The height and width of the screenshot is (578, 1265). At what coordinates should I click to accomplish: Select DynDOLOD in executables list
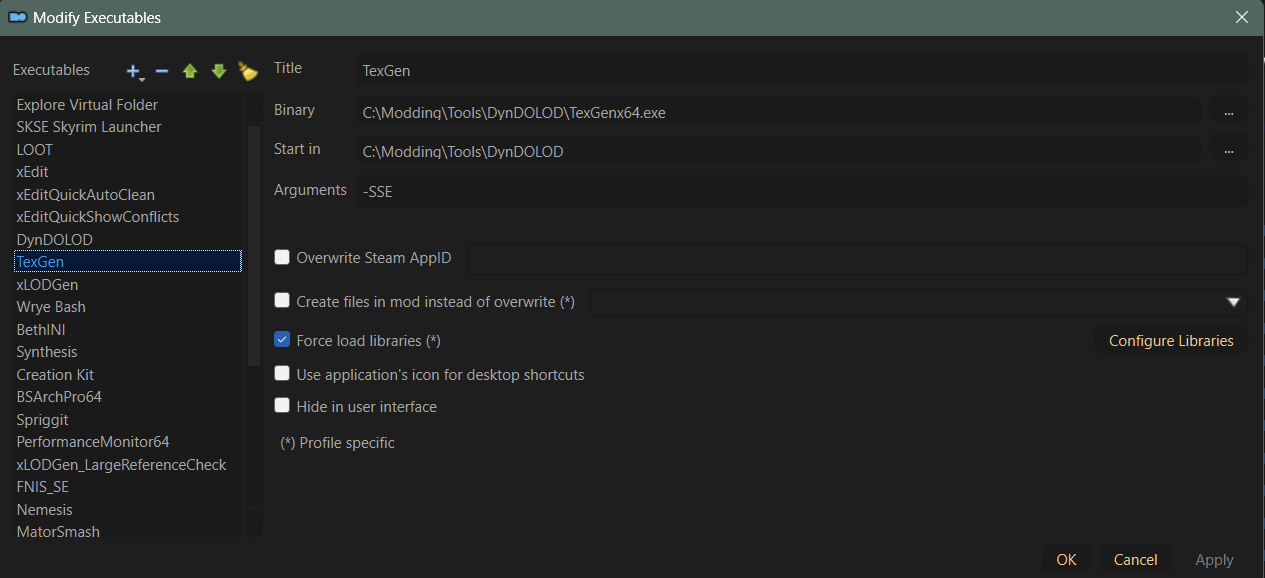click(55, 239)
